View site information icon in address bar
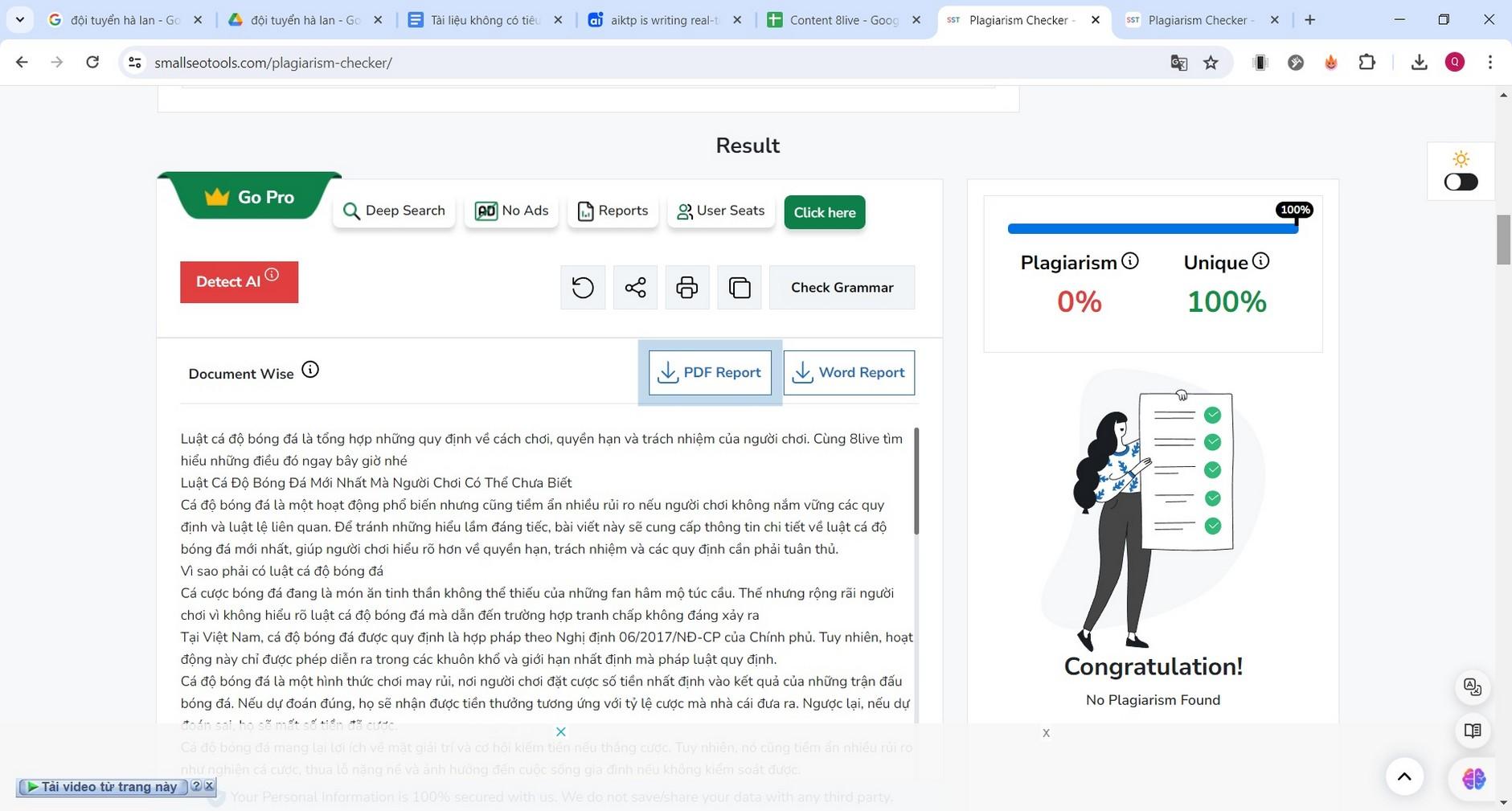This screenshot has height=811, width=1512. (135, 62)
